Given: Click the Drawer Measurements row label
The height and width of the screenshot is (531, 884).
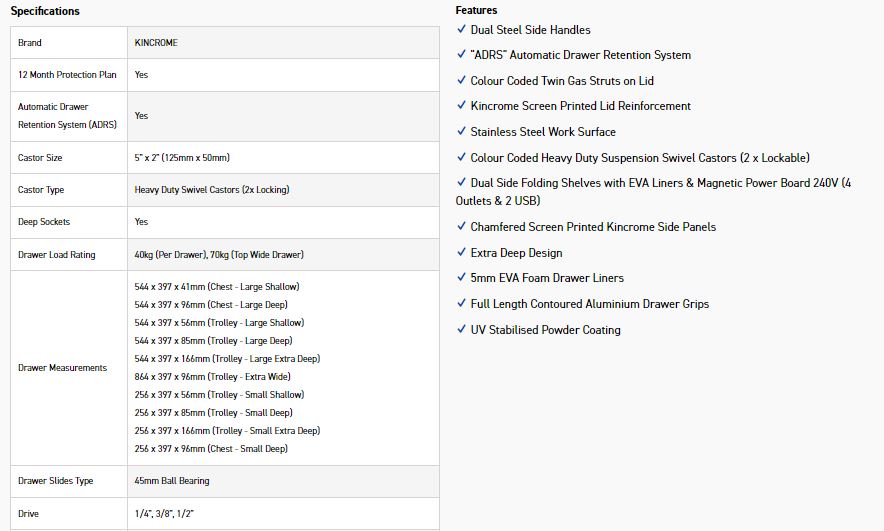Looking at the screenshot, I should coord(62,368).
